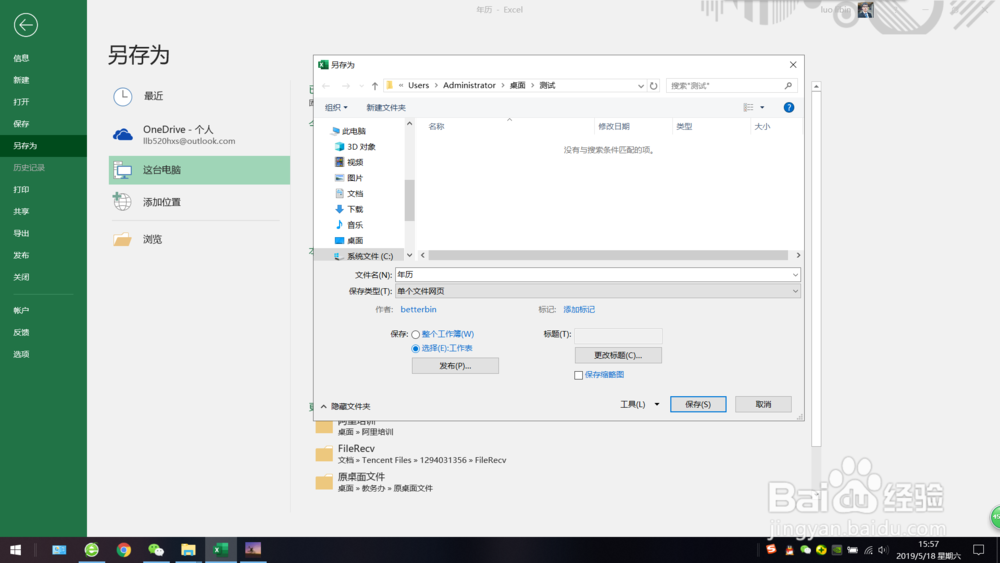Open the Tools dropdown menu
The image size is (1000, 563).
640,404
